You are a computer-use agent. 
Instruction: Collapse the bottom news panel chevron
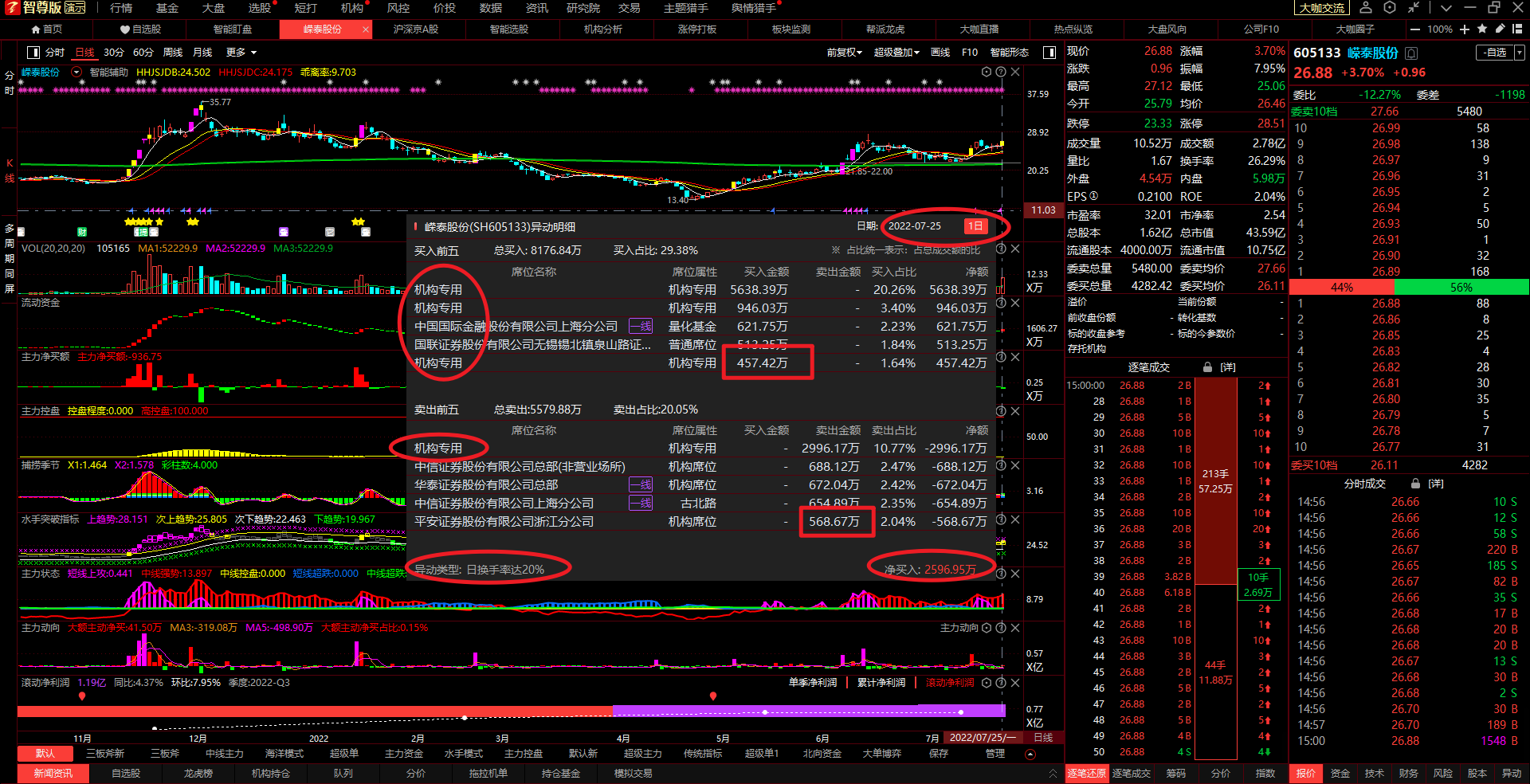1053,774
